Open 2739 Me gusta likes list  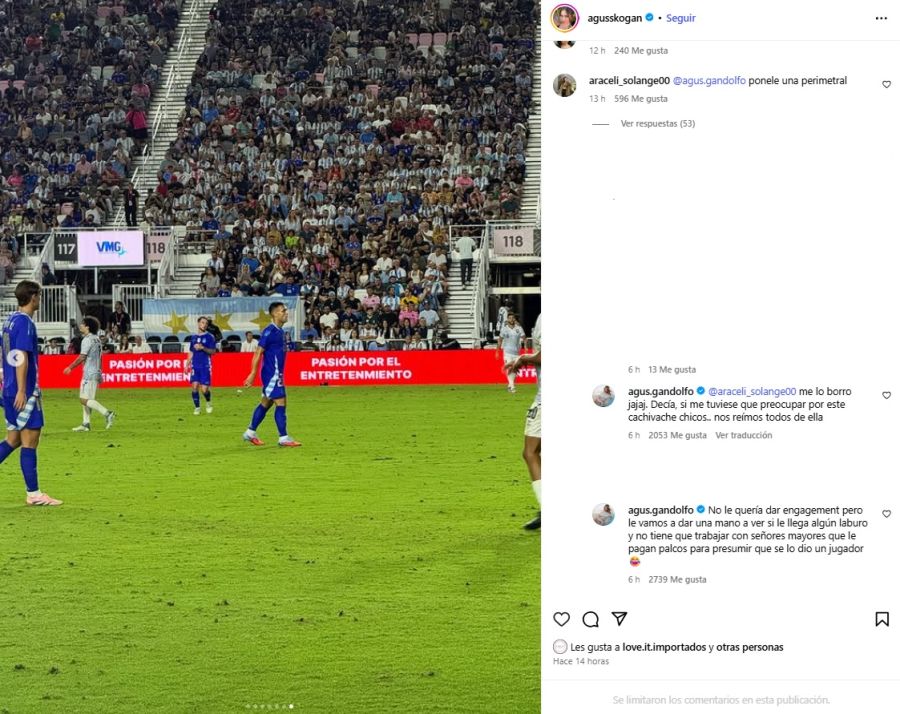pyautogui.click(x=677, y=580)
